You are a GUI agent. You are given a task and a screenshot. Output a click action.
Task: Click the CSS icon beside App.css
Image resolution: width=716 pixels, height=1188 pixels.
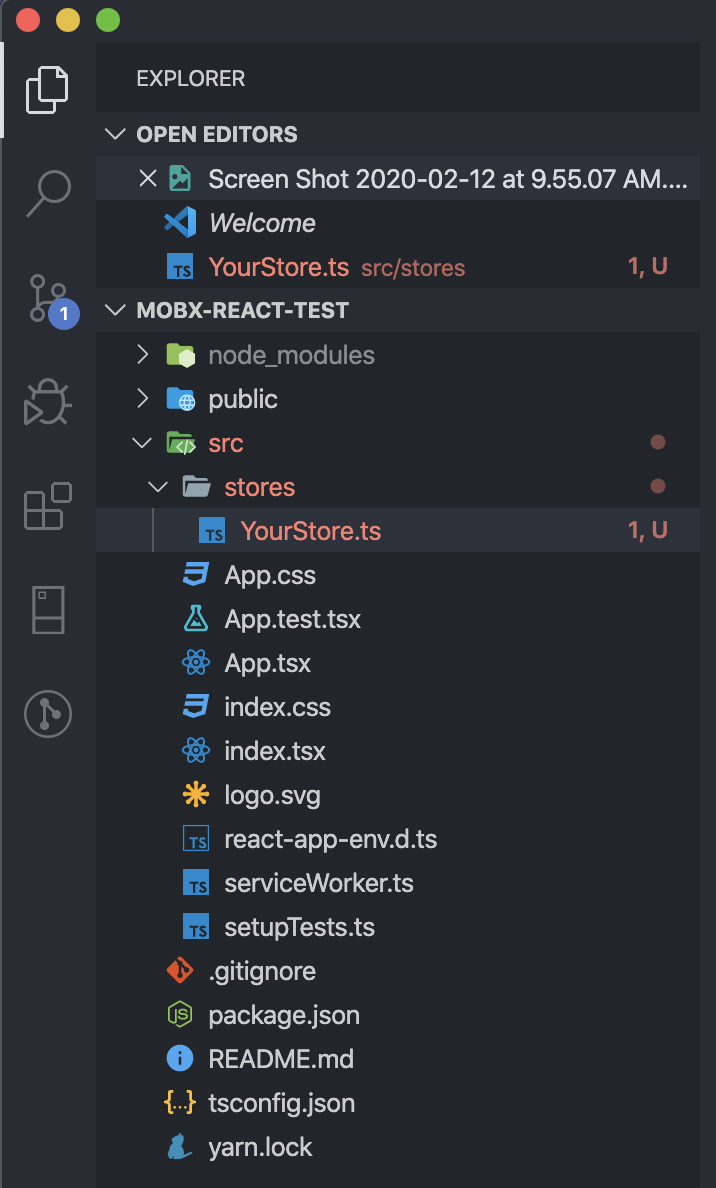[196, 575]
